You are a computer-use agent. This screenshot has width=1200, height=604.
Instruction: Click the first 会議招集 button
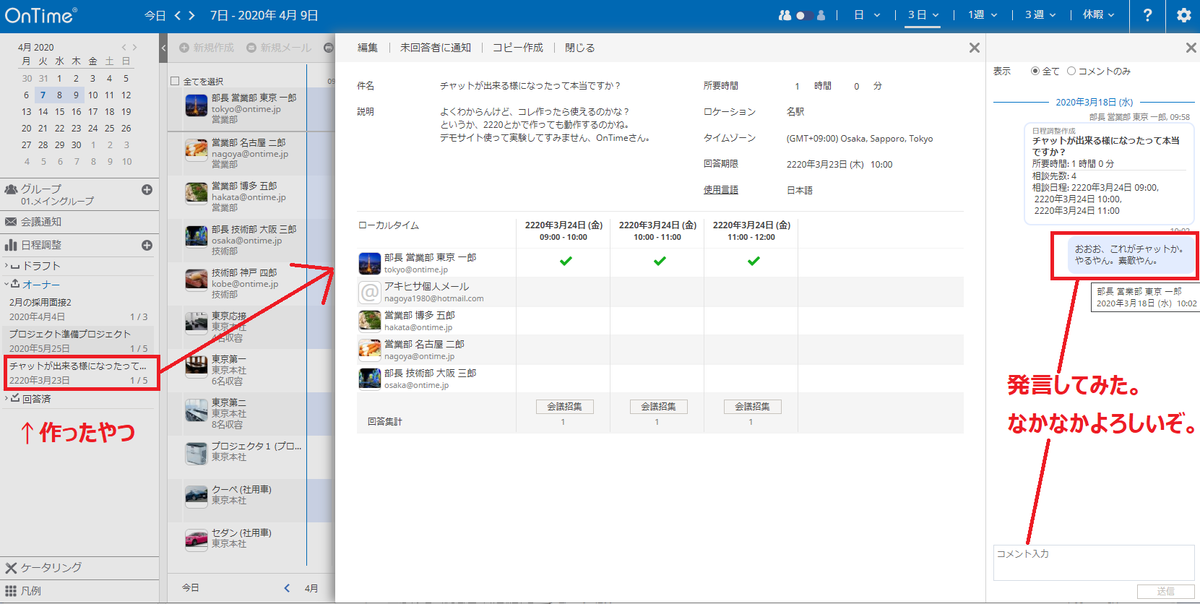[567, 407]
